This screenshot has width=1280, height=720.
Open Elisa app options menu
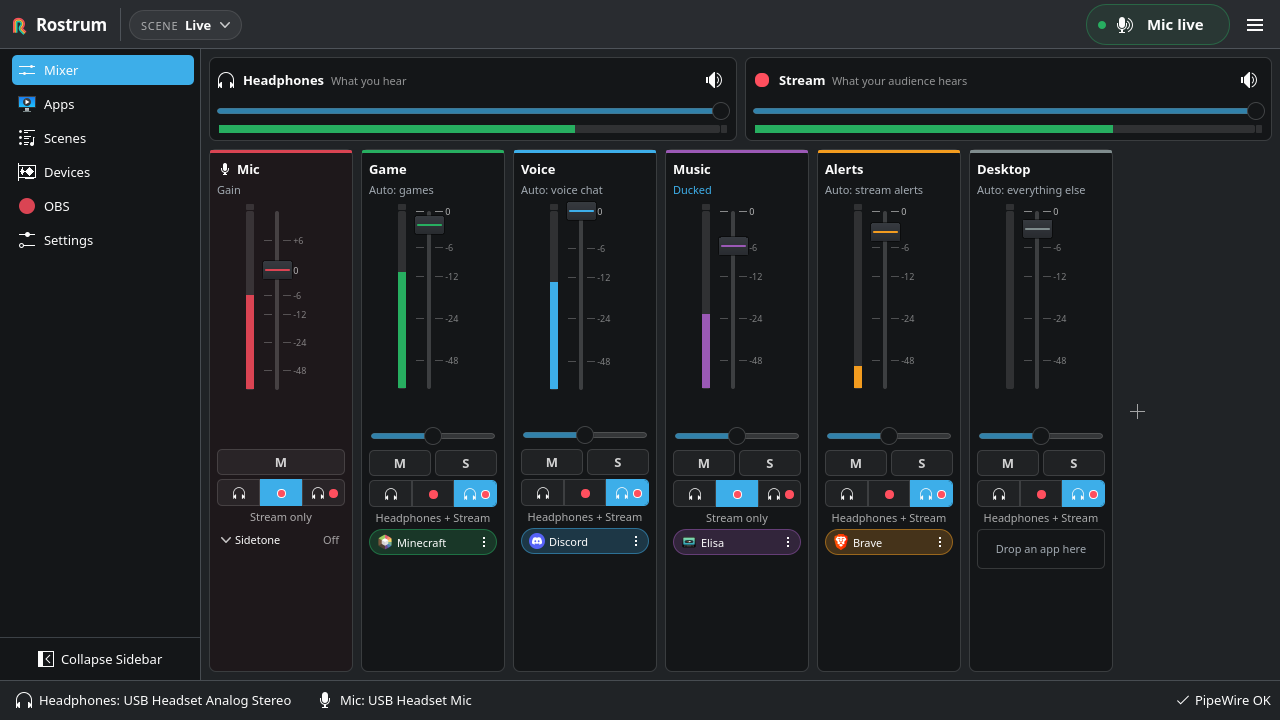coord(788,542)
